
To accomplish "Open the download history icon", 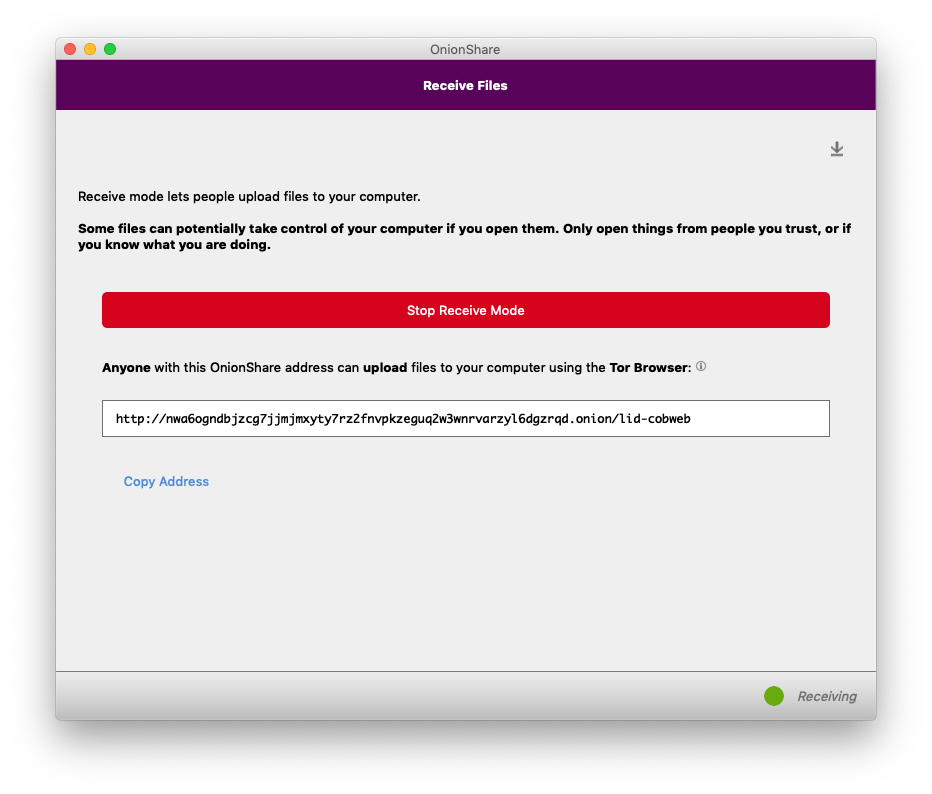I will (836, 149).
